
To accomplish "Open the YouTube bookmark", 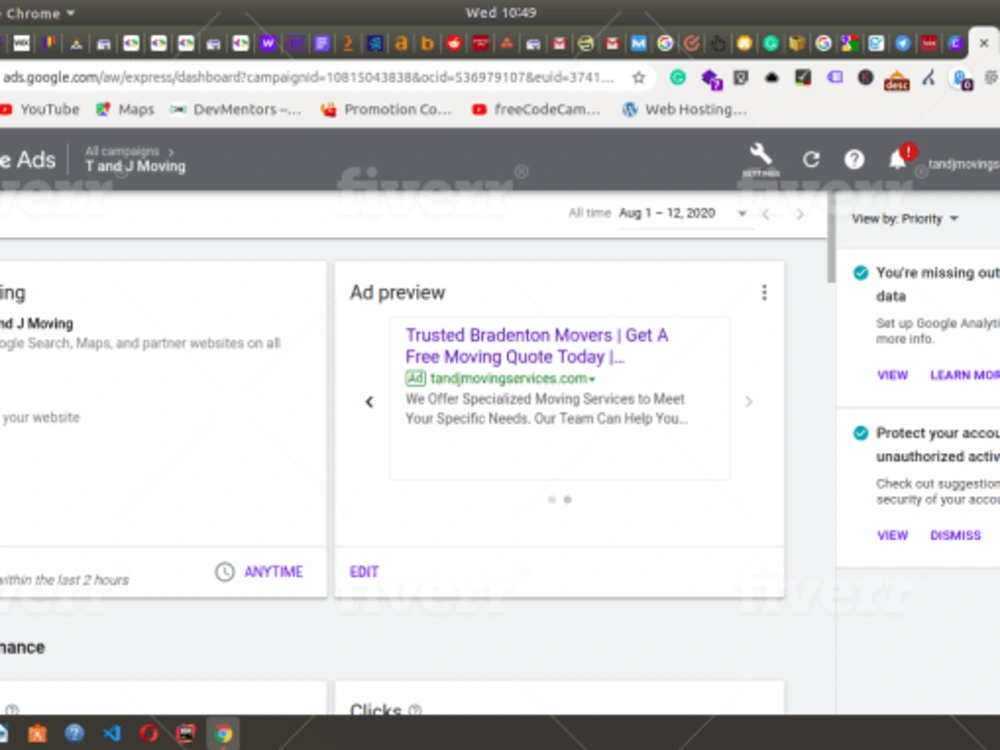I will (x=40, y=110).
